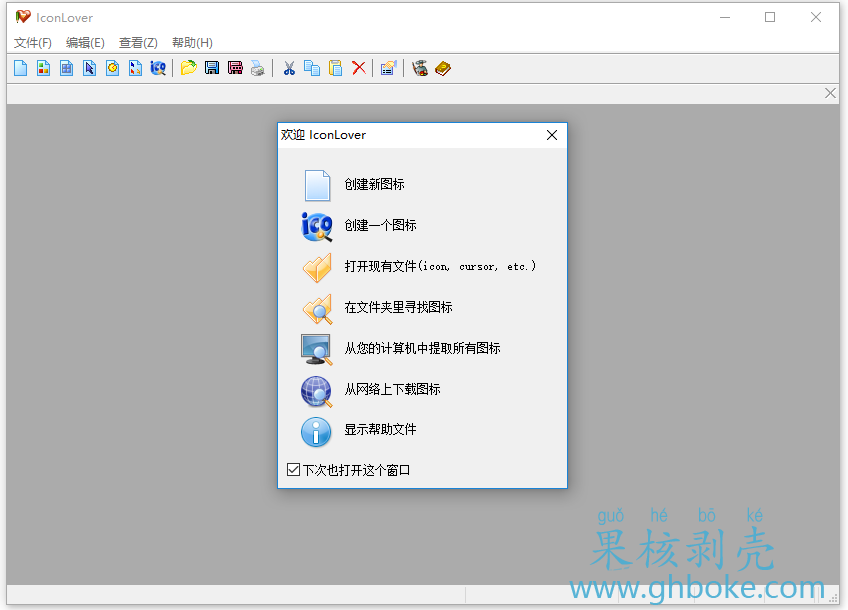Click the red X delete toolbar icon
The image size is (848, 610).
[359, 68]
